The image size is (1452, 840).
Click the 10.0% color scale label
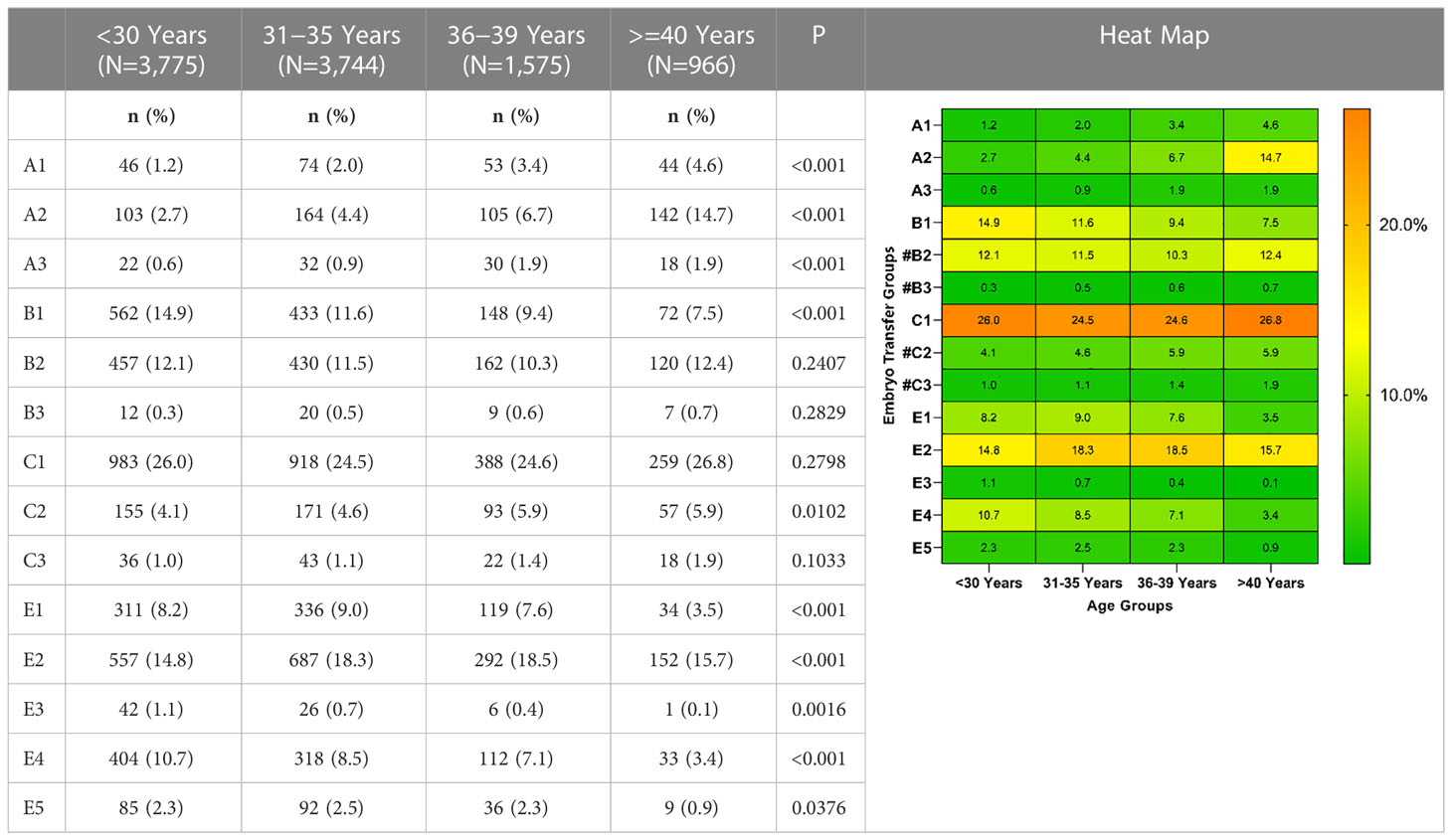coord(1402,396)
